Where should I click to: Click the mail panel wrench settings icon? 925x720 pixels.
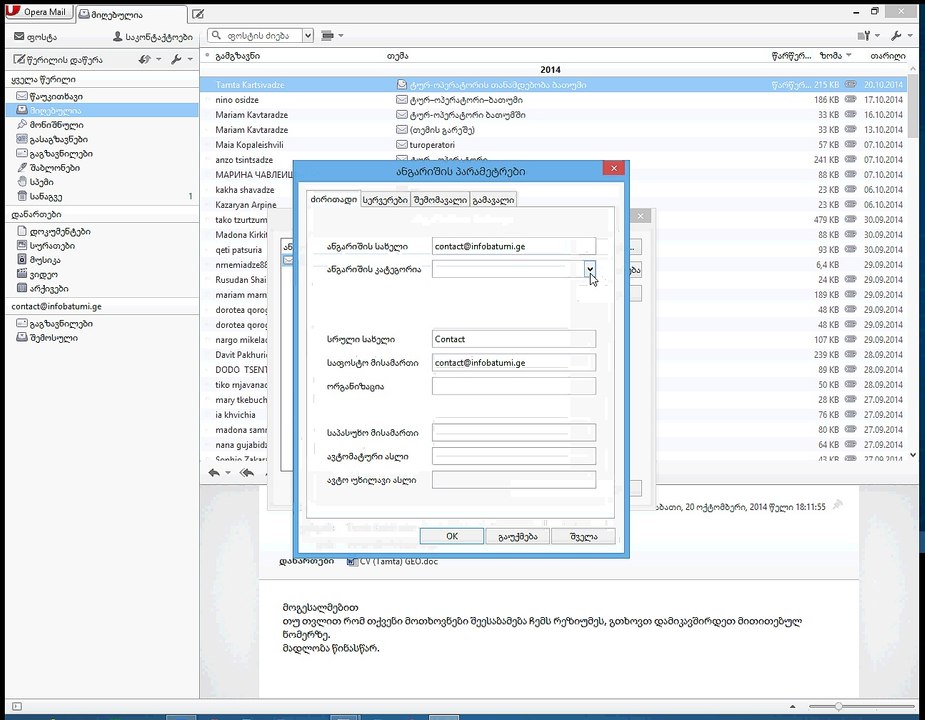pyautogui.click(x=176, y=60)
